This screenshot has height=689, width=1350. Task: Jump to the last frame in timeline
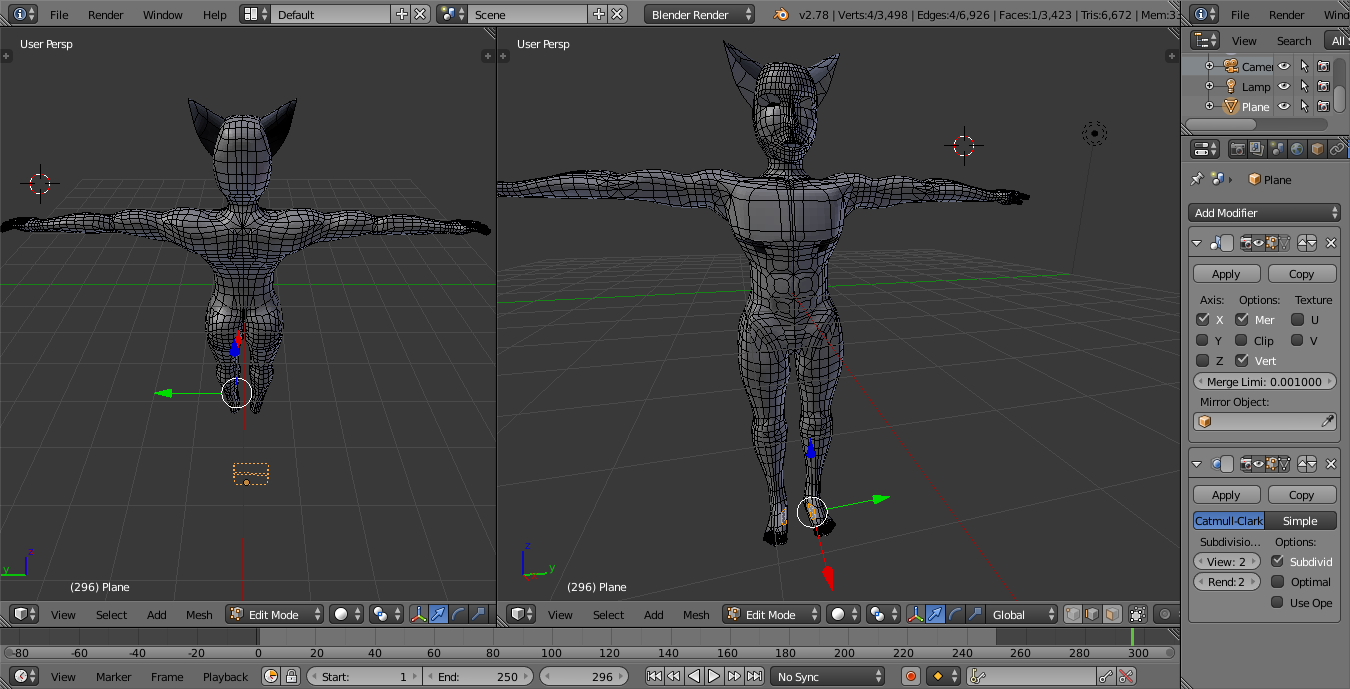click(x=755, y=677)
